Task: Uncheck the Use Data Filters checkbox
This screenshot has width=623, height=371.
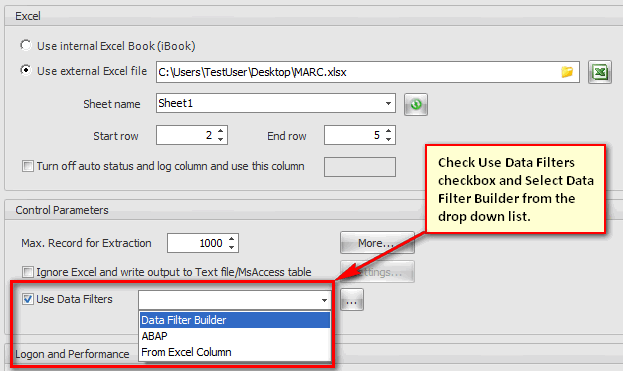Action: pyautogui.click(x=28, y=299)
